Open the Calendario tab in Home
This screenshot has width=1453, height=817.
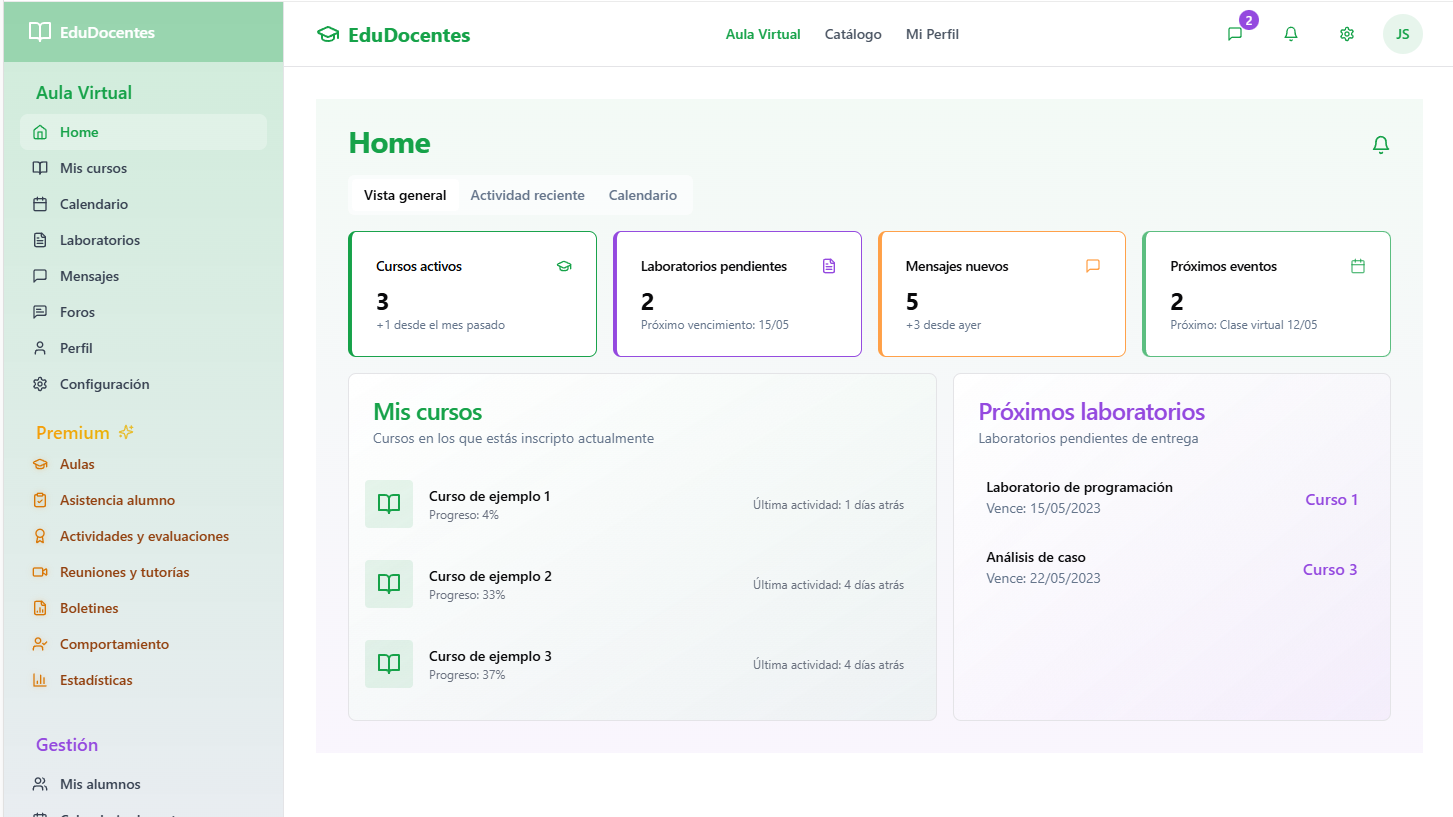point(642,195)
